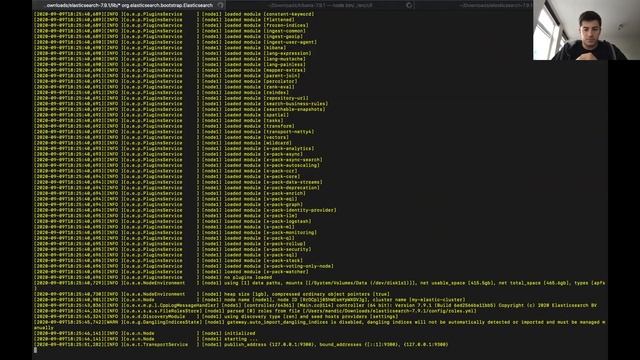The width and height of the screenshot is (640, 360).
Task: Click the log text [x-pack-voting-only-node]
Action: click(x=299, y=267)
